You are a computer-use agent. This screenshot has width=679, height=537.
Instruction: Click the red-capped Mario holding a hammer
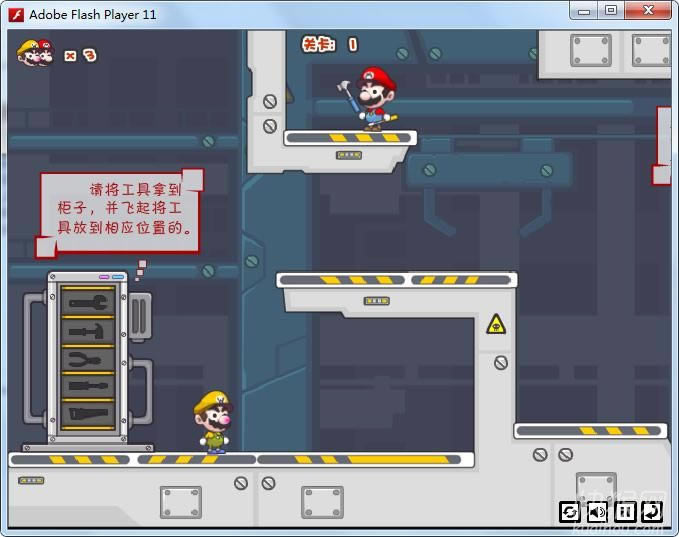coord(372,99)
